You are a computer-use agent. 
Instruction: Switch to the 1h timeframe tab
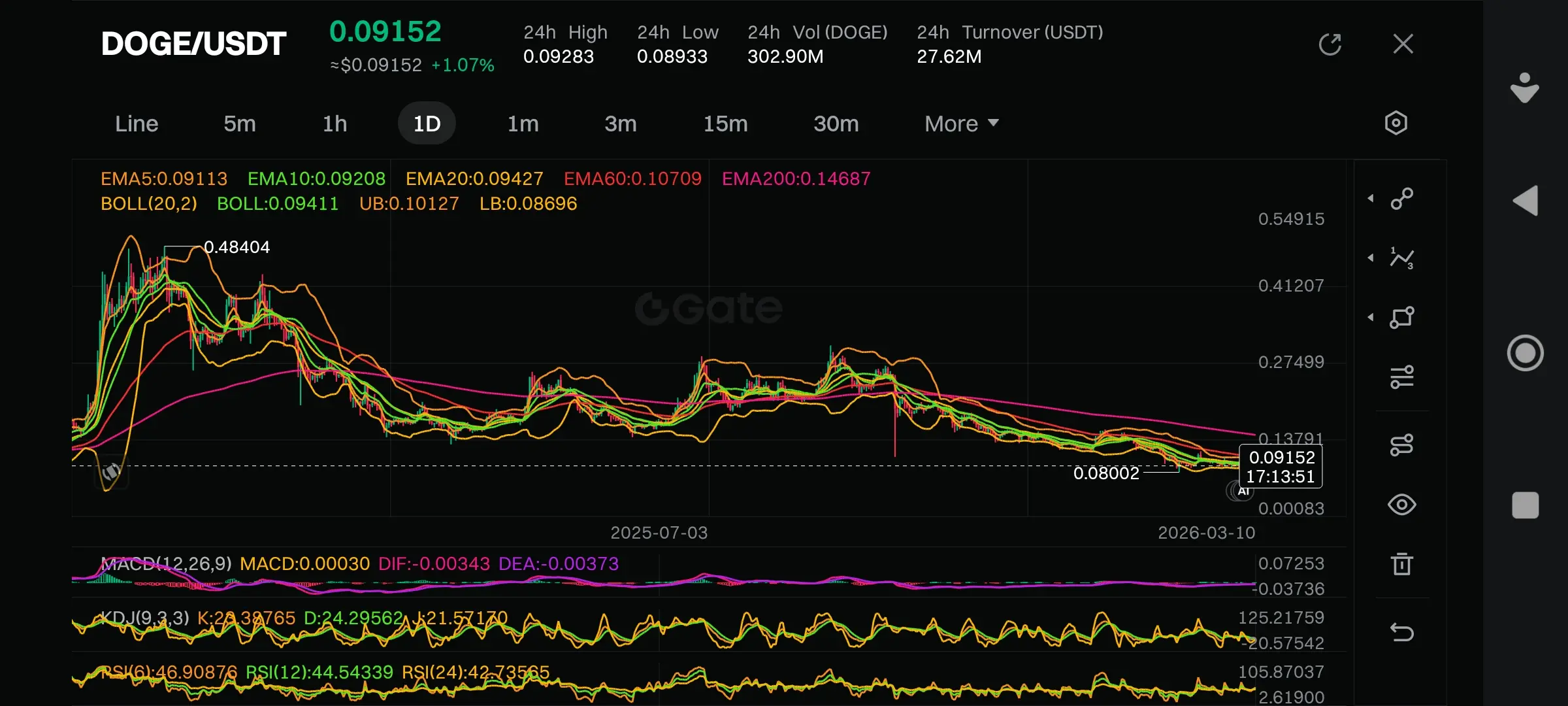point(335,124)
